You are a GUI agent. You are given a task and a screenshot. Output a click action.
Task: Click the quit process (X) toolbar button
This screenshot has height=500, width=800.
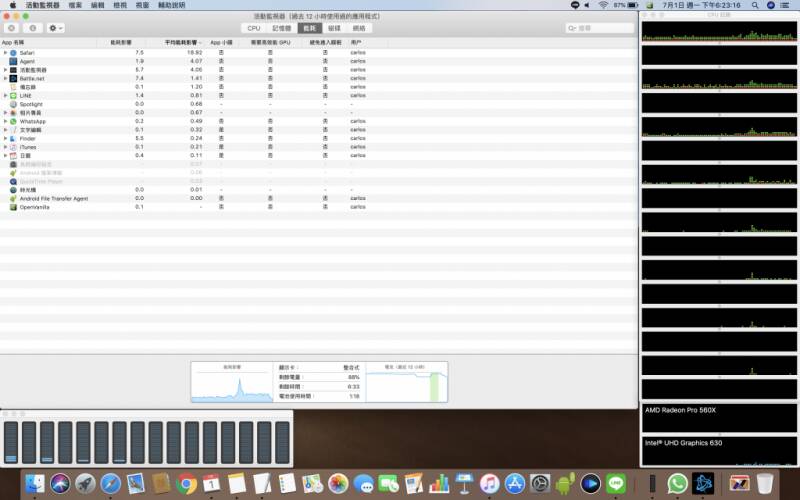(x=11, y=28)
